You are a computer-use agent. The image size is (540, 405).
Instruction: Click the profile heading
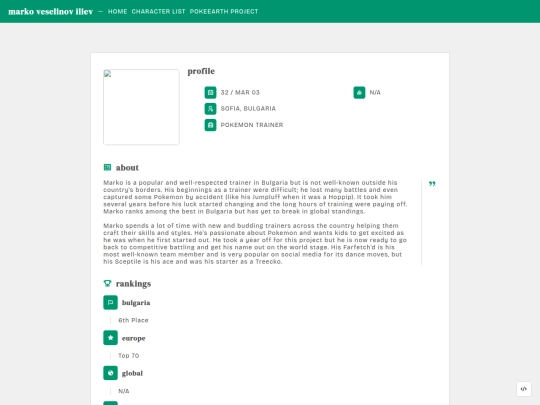click(201, 71)
